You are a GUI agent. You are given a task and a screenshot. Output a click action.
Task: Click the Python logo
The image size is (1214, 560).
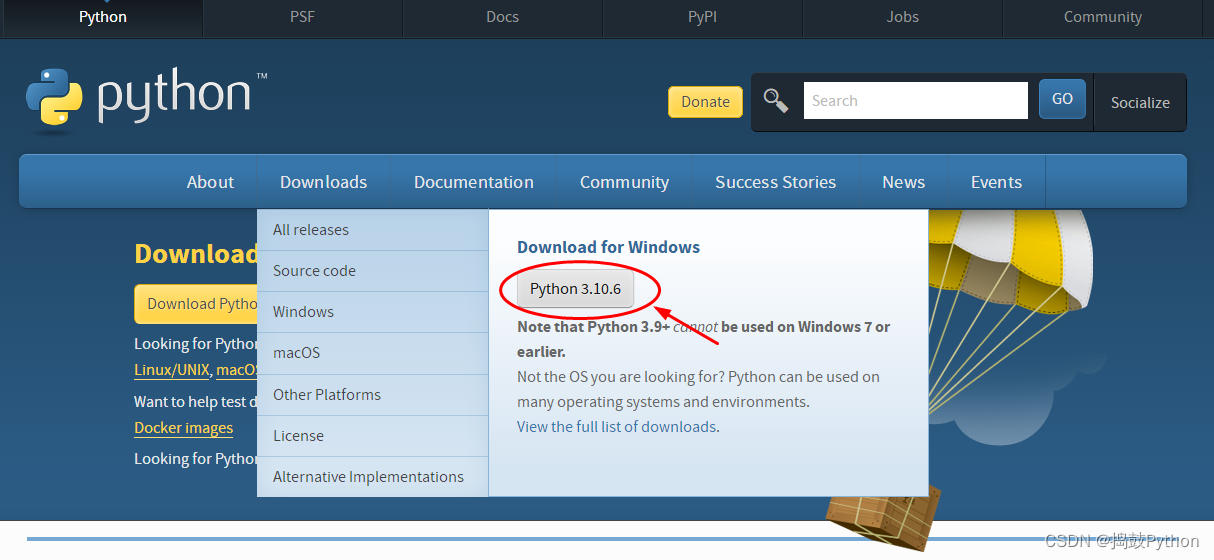[x=147, y=100]
